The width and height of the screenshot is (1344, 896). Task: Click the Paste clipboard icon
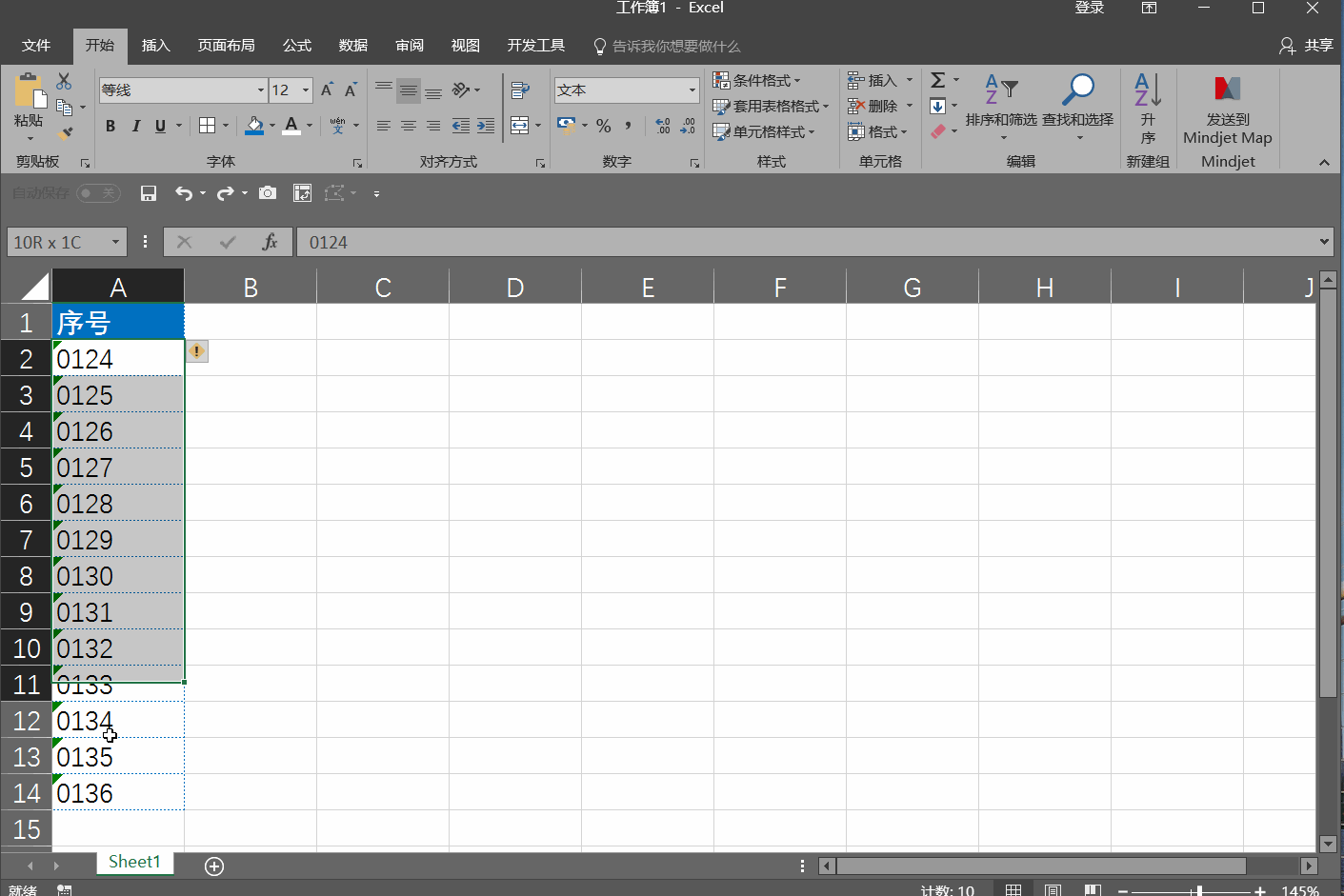click(30, 90)
